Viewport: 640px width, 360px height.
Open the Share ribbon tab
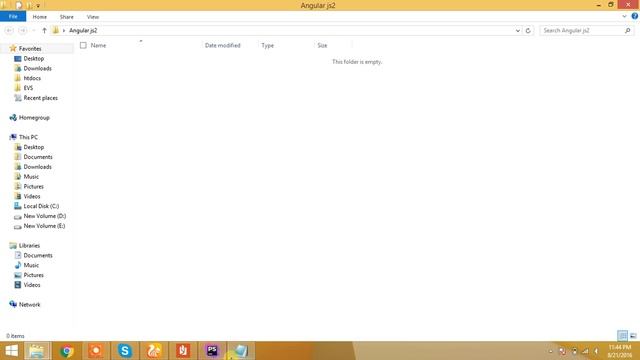click(67, 17)
